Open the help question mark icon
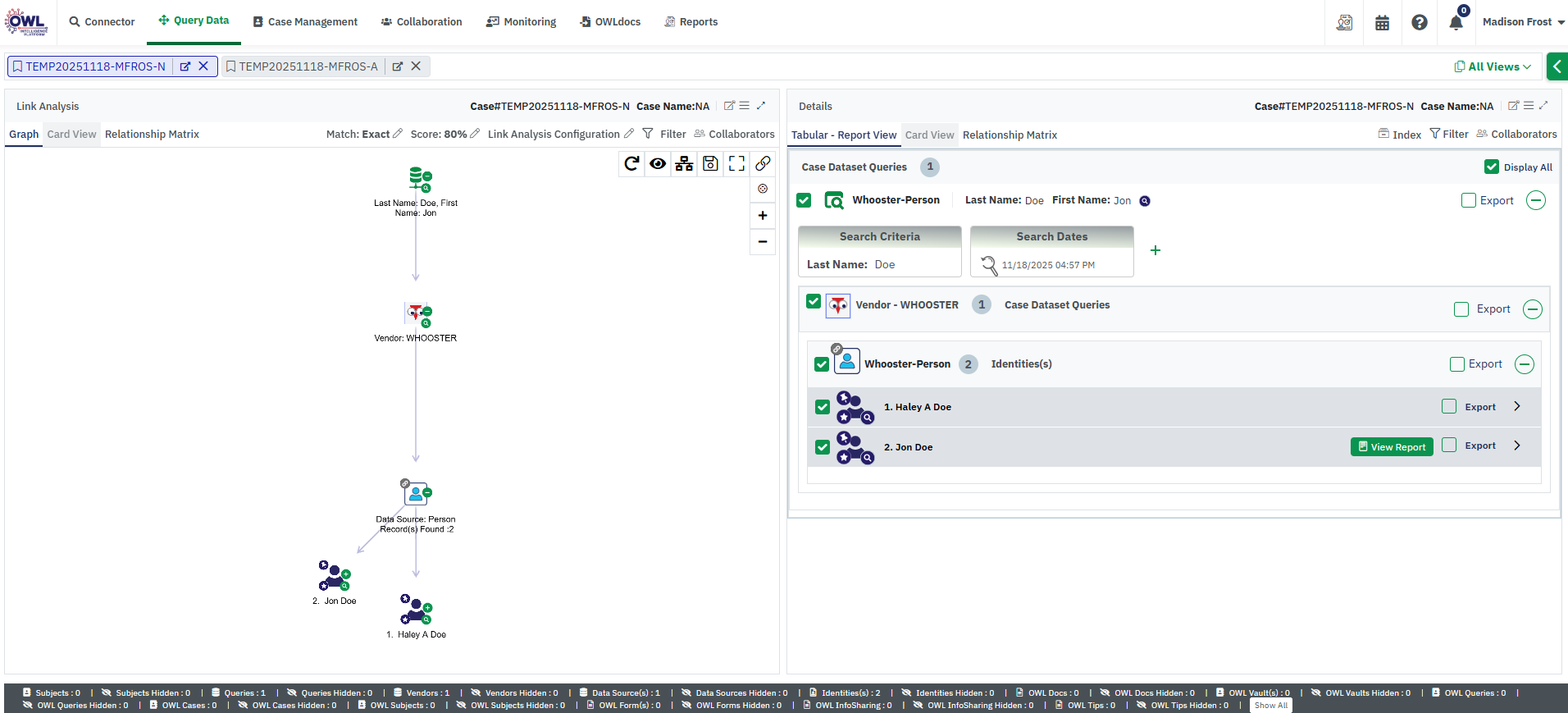 (x=1419, y=22)
